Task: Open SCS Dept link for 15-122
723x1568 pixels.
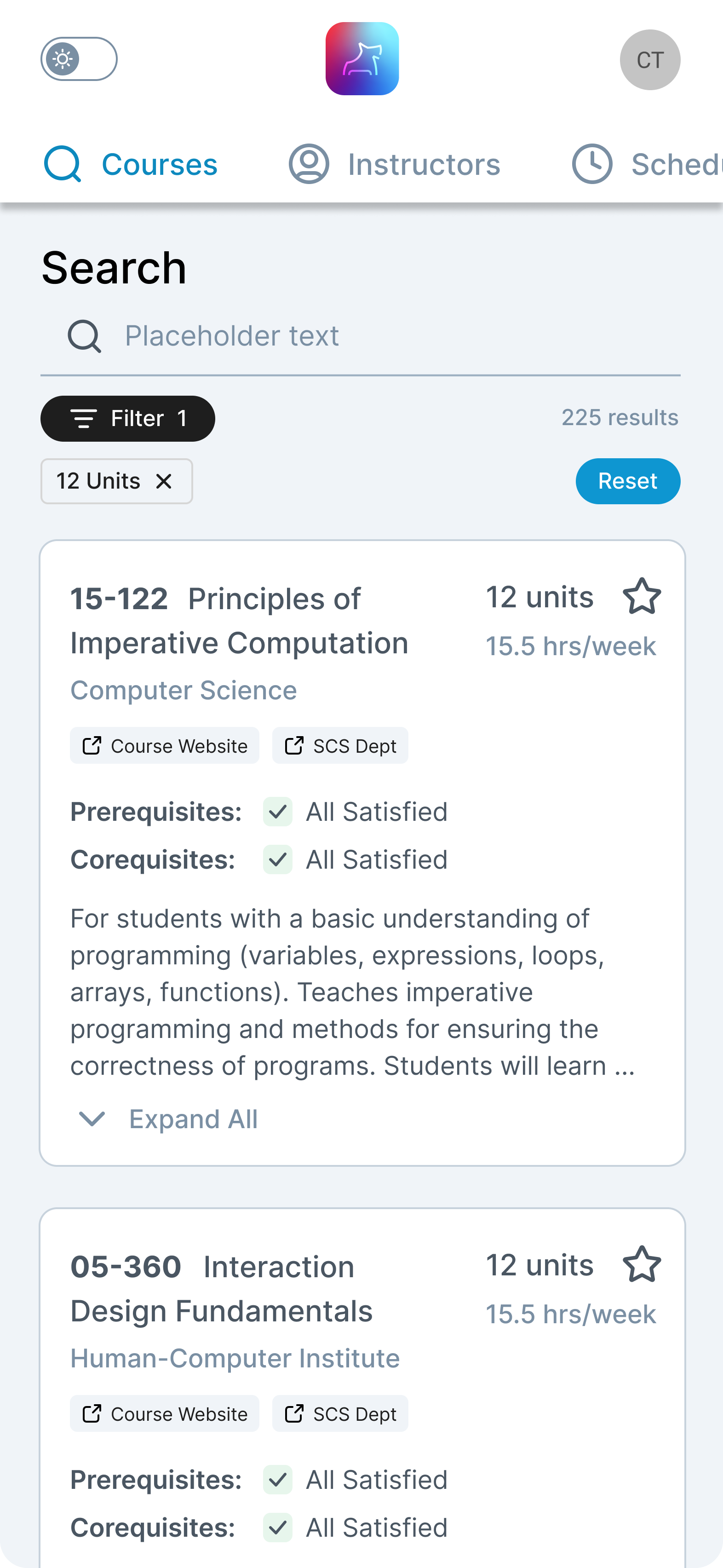Action: pos(340,745)
